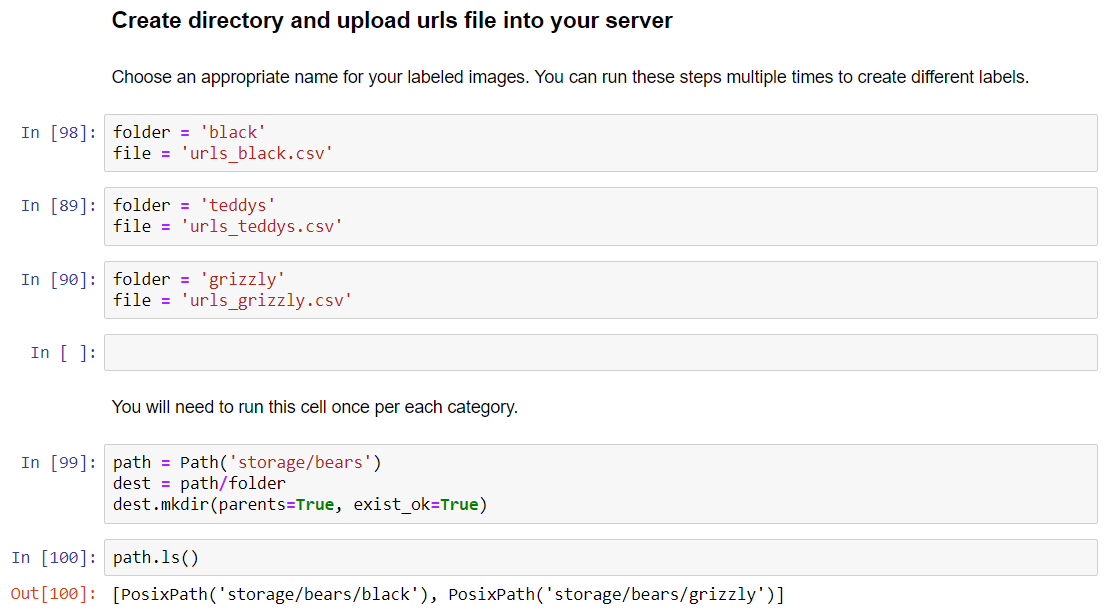This screenshot has height=614, width=1112.
Task: Click the empty code cell
Action: click(601, 352)
